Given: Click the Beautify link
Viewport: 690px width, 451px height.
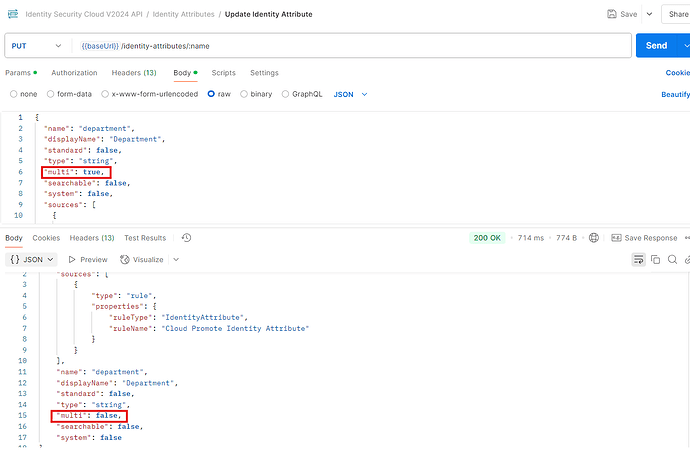Looking at the screenshot, I should (675, 94).
